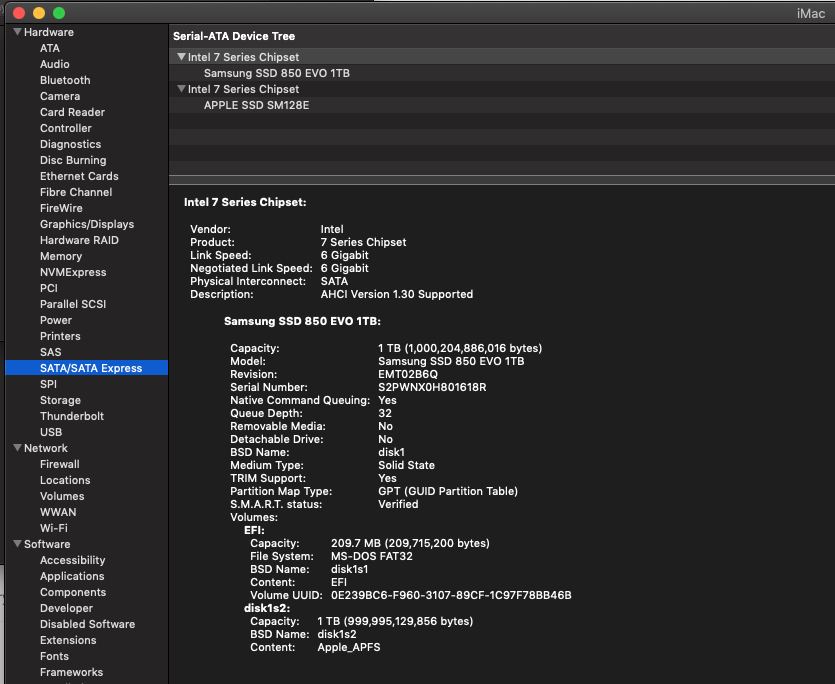
Task: Select SPI in the sidebar
Action: [48, 384]
